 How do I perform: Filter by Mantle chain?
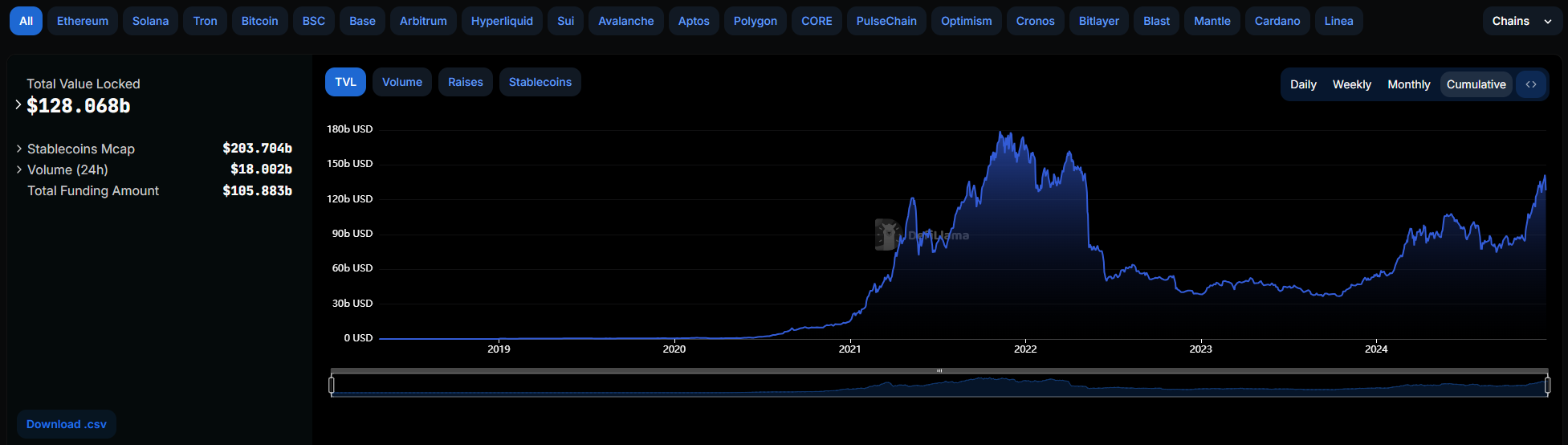click(x=1212, y=21)
